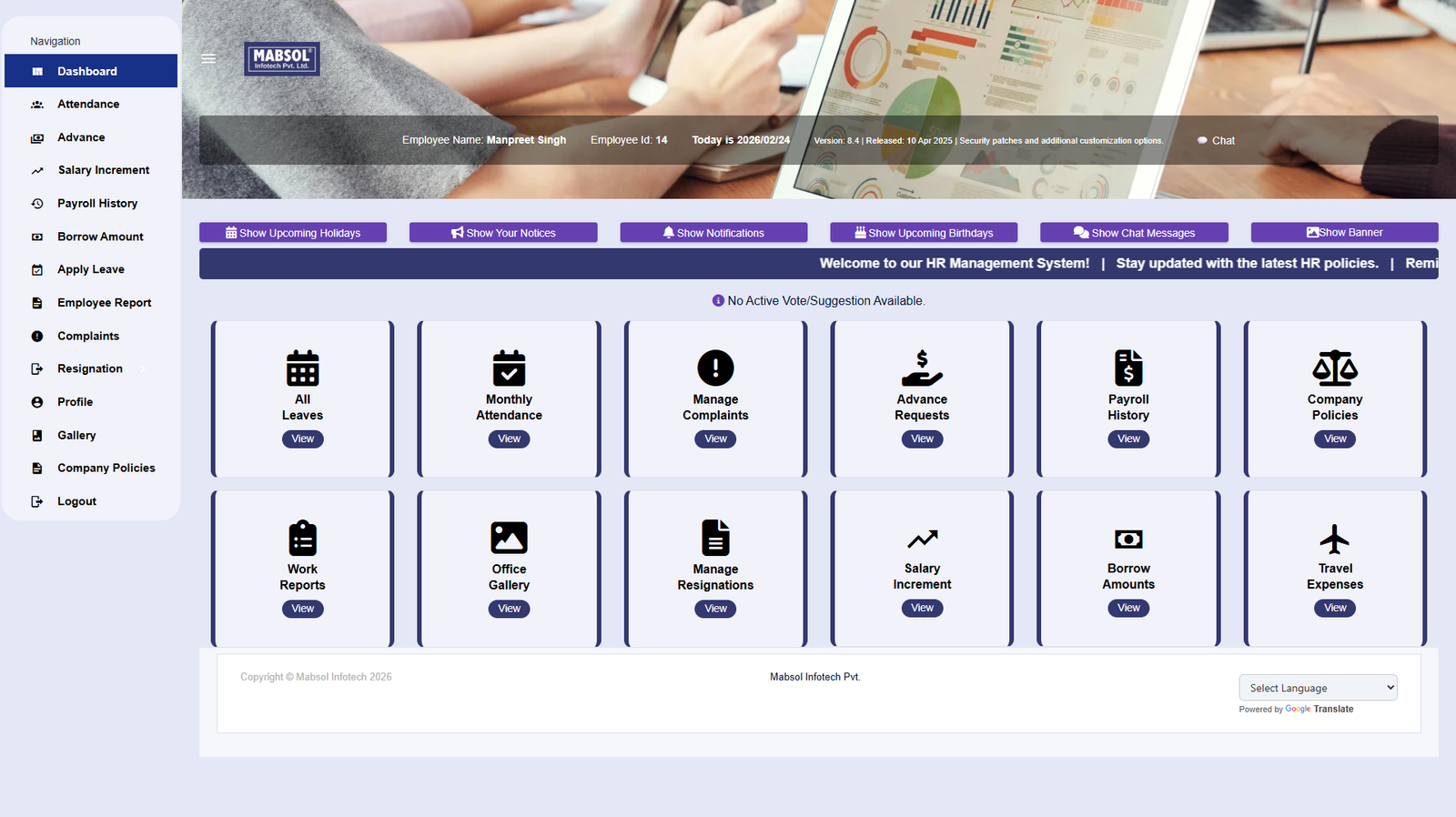Click the Borrow Amount sidebar icon
The image size is (1456, 817).
(37, 237)
